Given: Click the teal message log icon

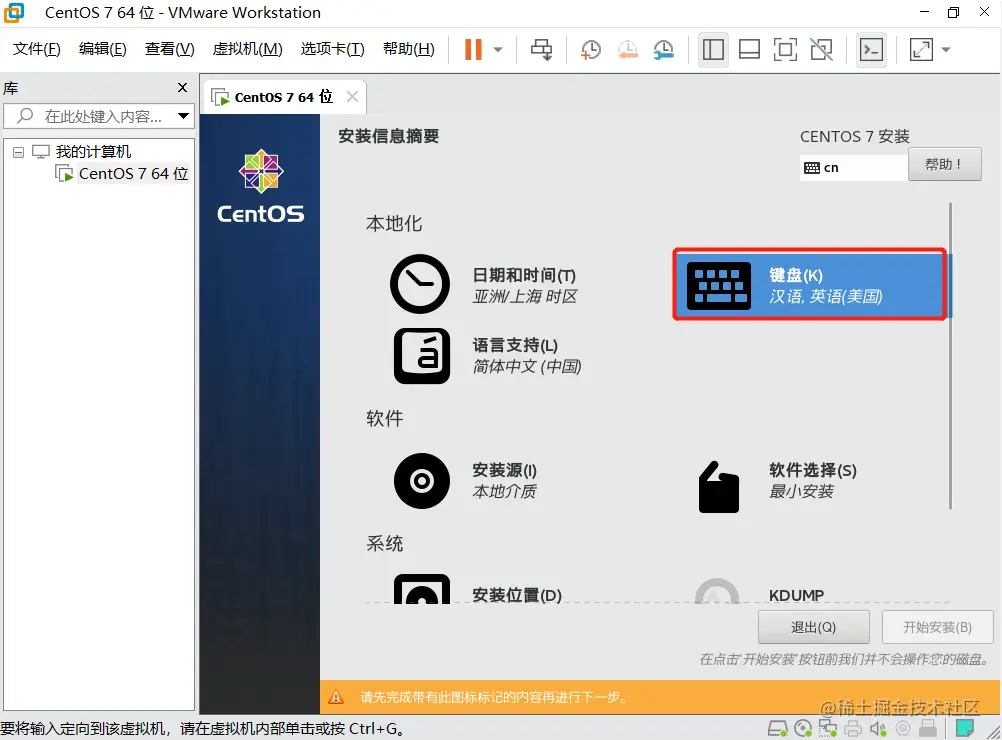Looking at the screenshot, I should 964,728.
